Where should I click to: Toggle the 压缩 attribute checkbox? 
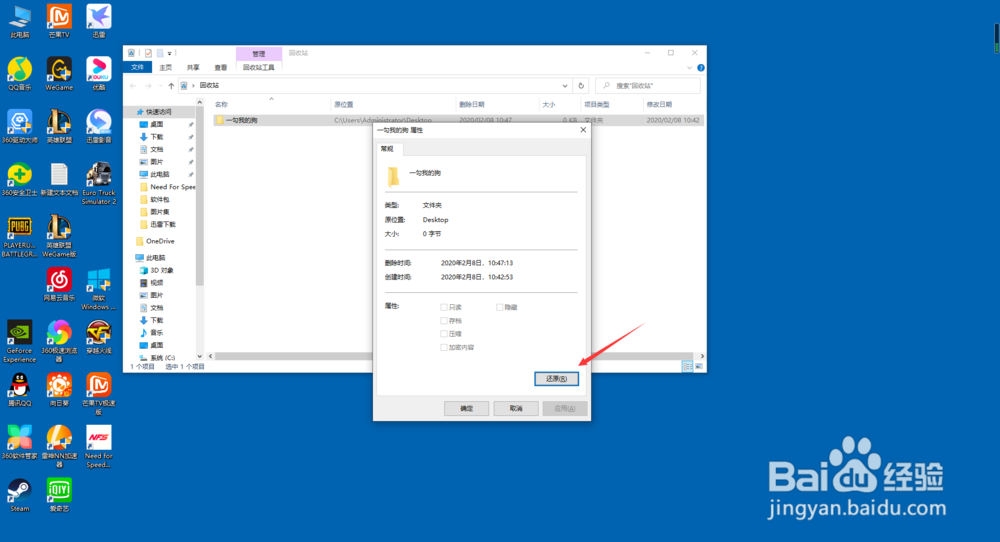(x=444, y=334)
